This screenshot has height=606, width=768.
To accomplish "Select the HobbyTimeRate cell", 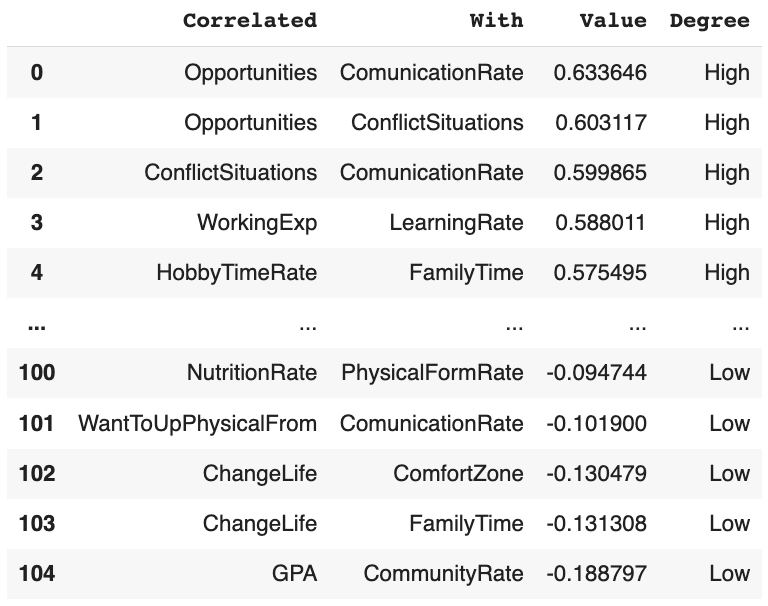I will 236,272.
